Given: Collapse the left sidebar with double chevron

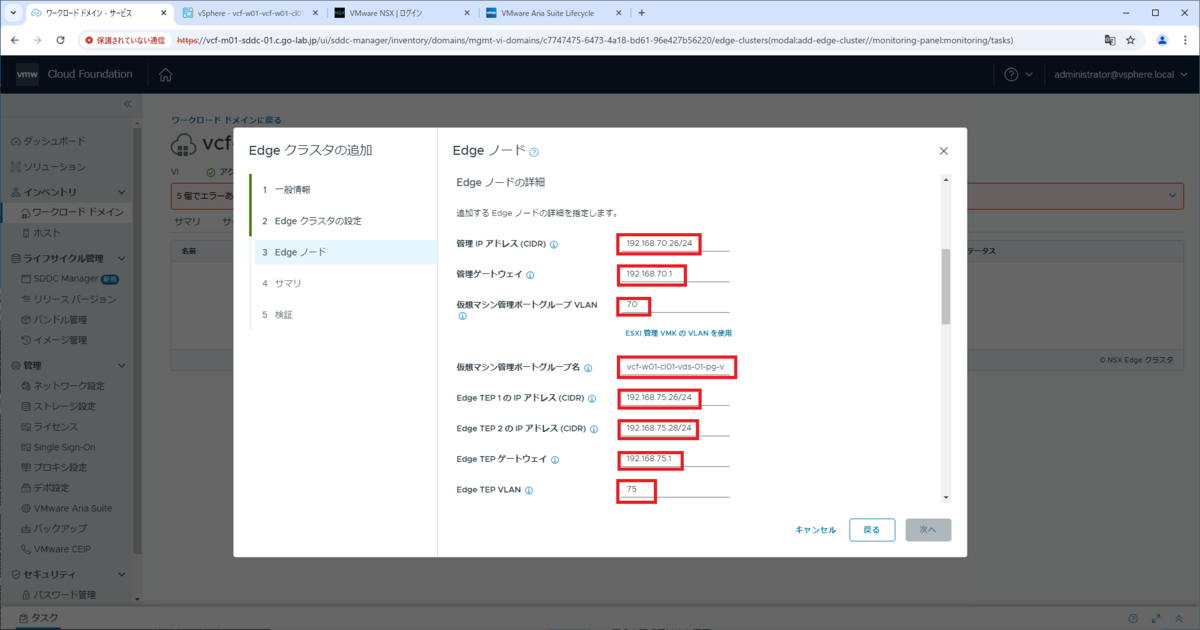Looking at the screenshot, I should click(127, 104).
